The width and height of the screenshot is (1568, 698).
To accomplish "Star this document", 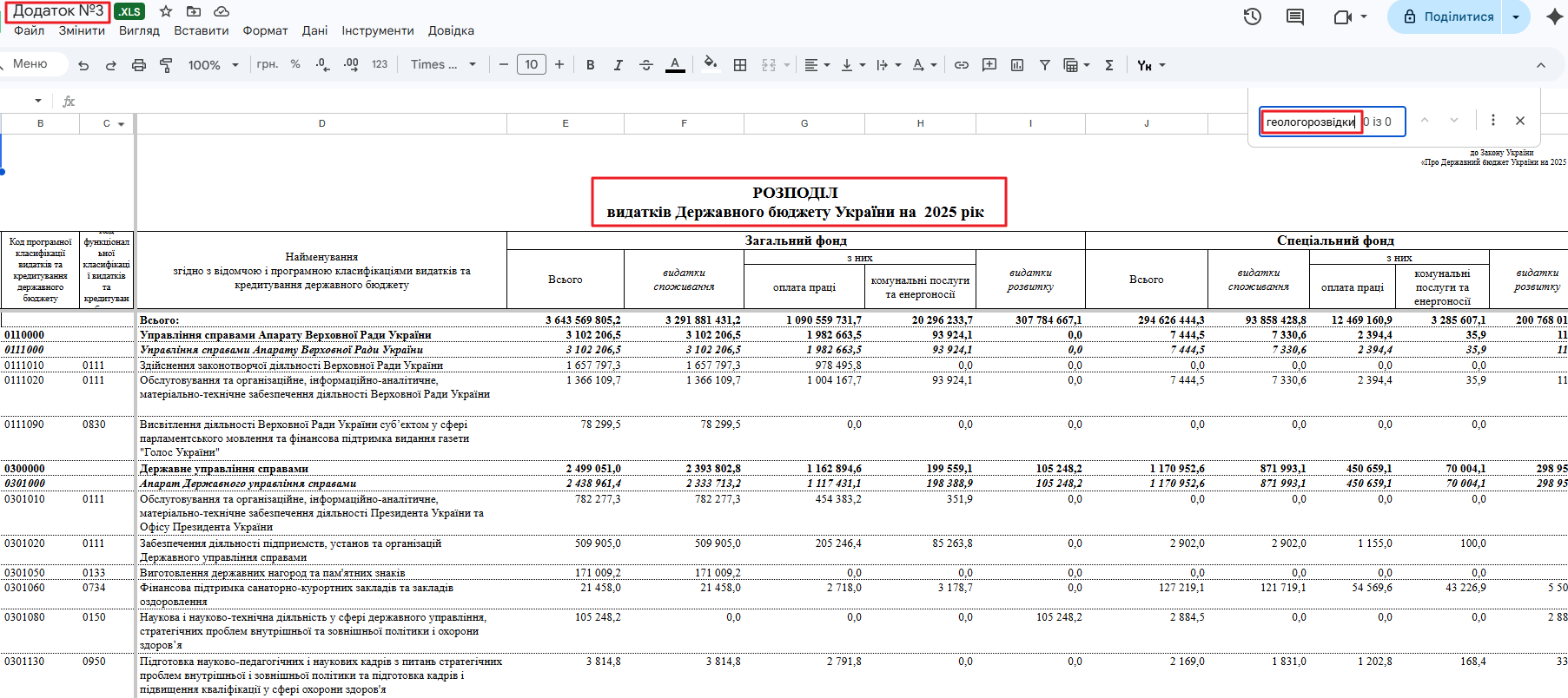I will click(x=166, y=11).
